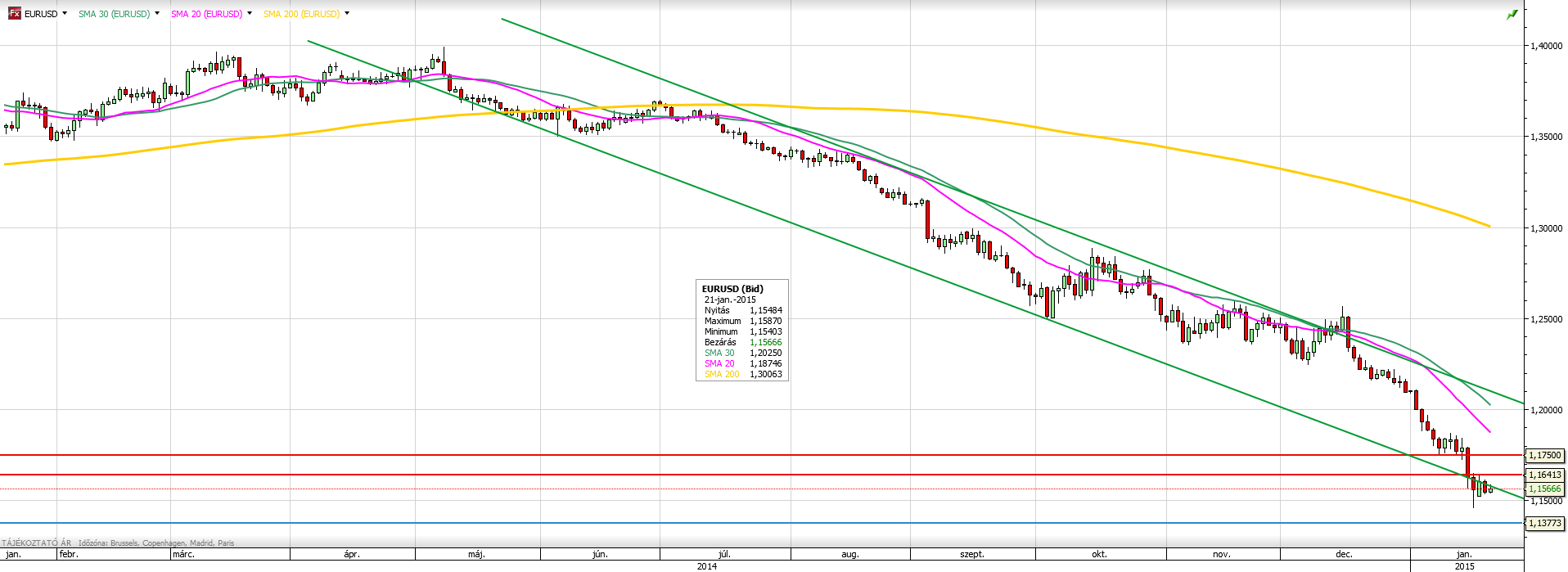
Task: Click the okt. month label
Action: (1099, 554)
